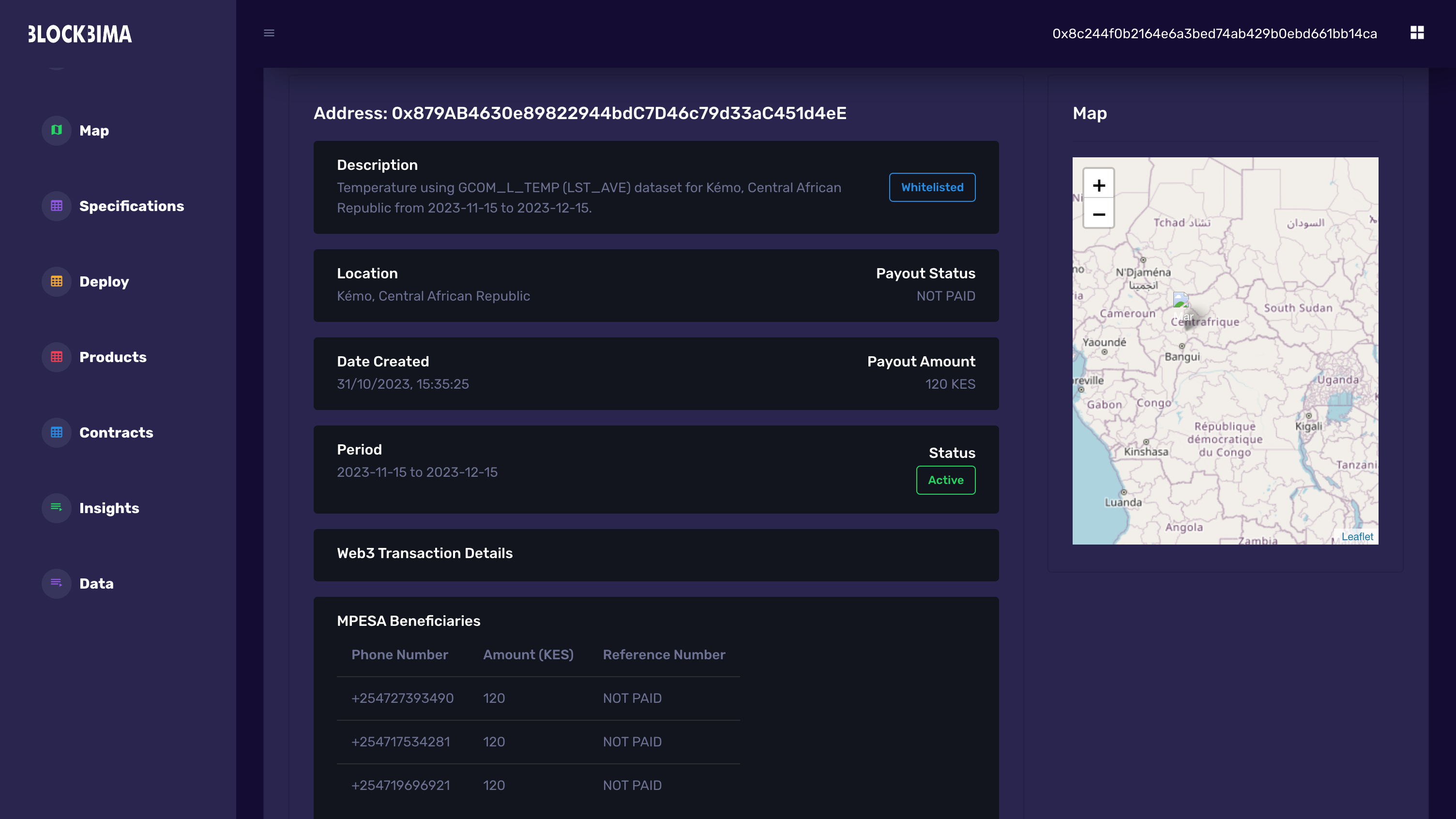Open the Contracts menu item
Screen dimensions: 1456x819
(116, 432)
